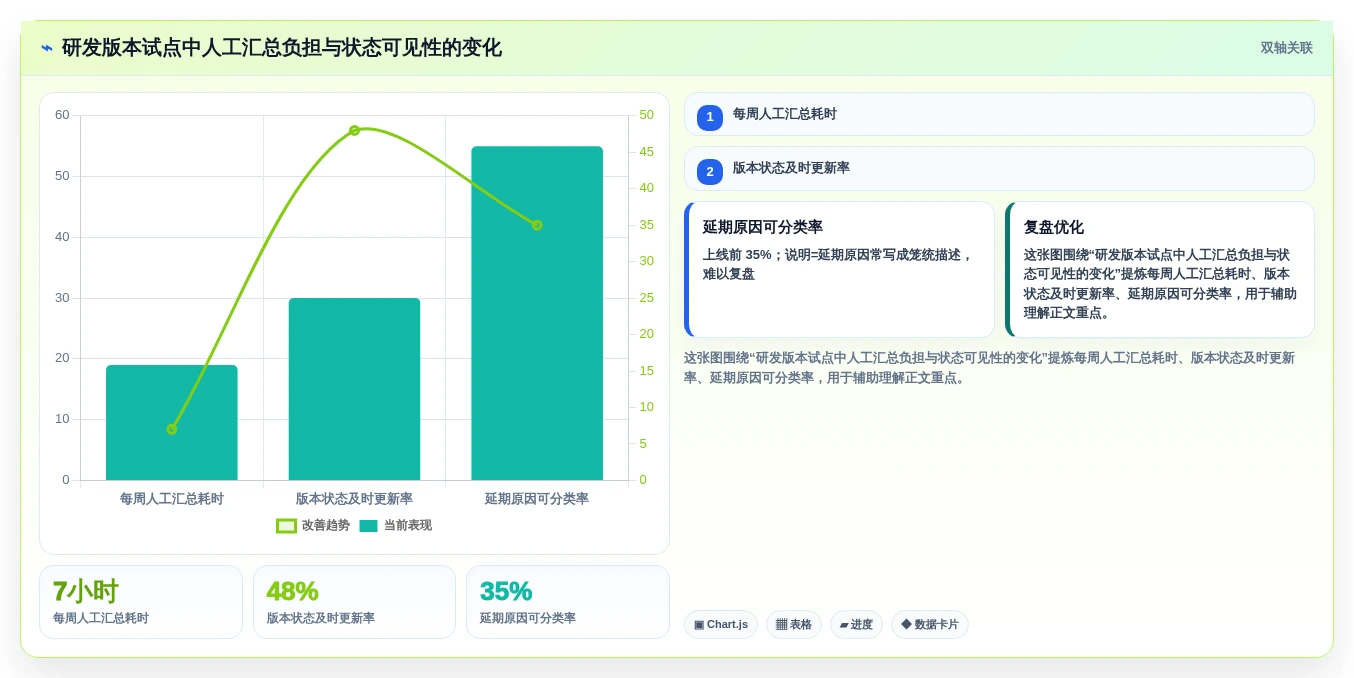Viewport: 1354px width, 678px height.
Task: Click the right axis value 50
Action: [646, 115]
